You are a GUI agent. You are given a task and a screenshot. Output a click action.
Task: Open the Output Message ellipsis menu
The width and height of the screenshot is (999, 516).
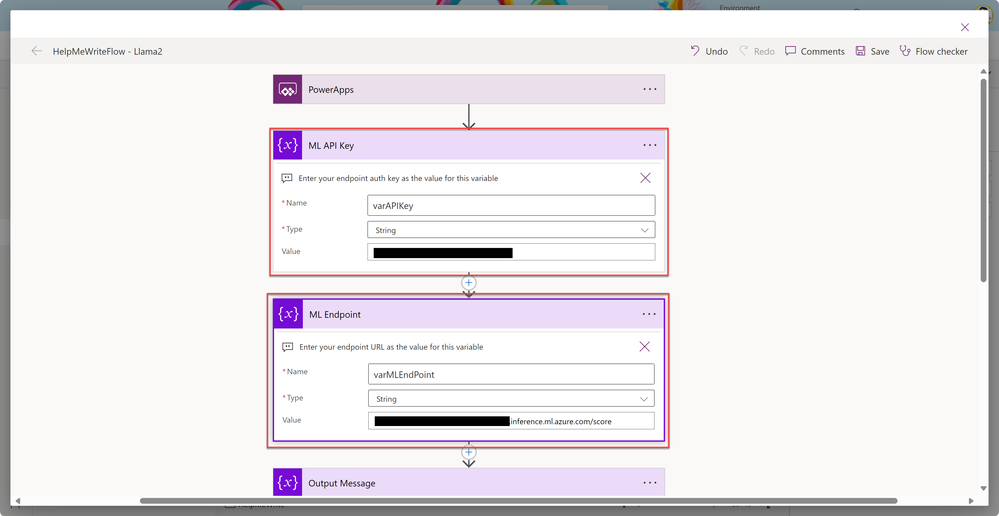click(649, 483)
